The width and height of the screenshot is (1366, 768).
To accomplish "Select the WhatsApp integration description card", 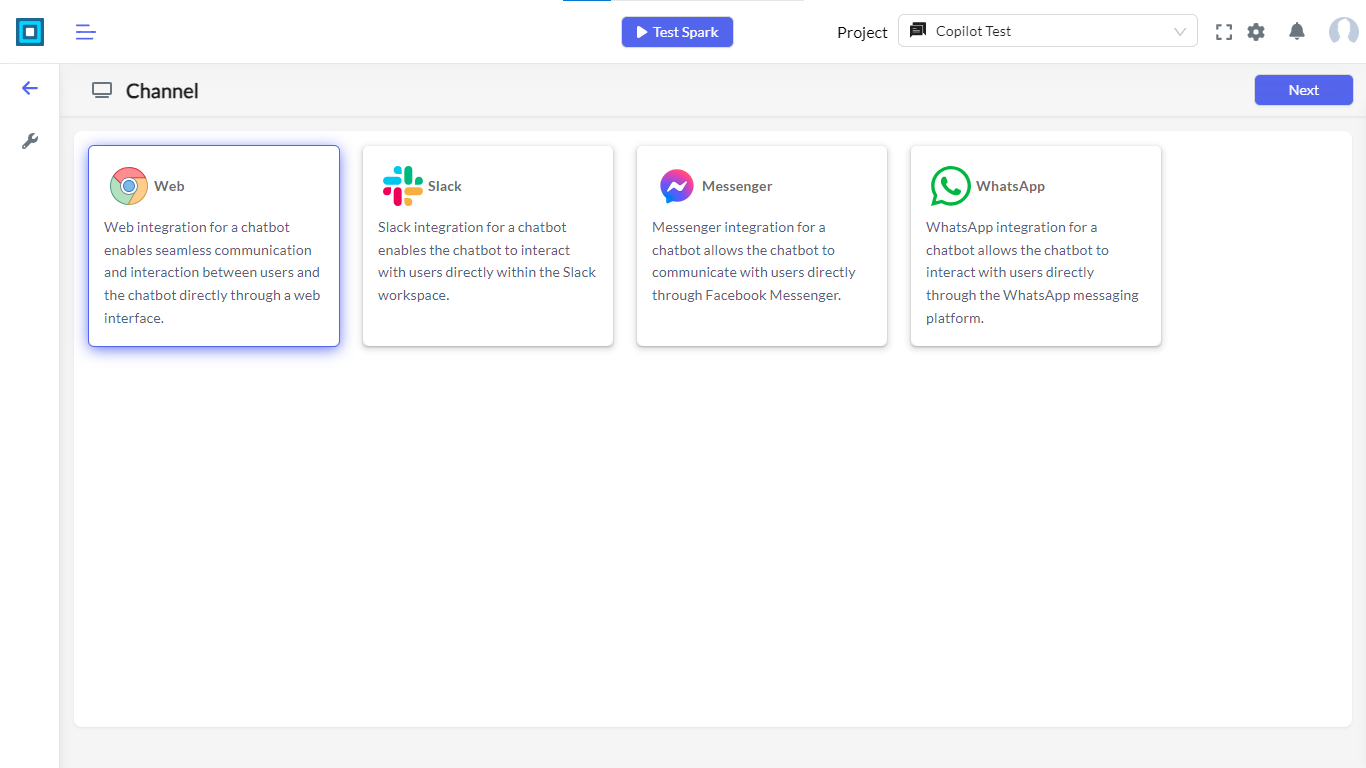I will pos(1036,246).
